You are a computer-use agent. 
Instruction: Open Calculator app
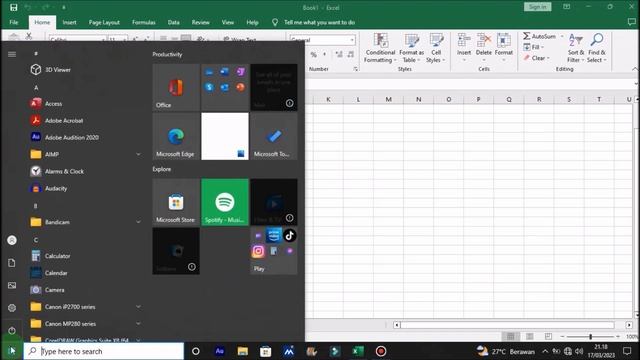tap(84, 256)
